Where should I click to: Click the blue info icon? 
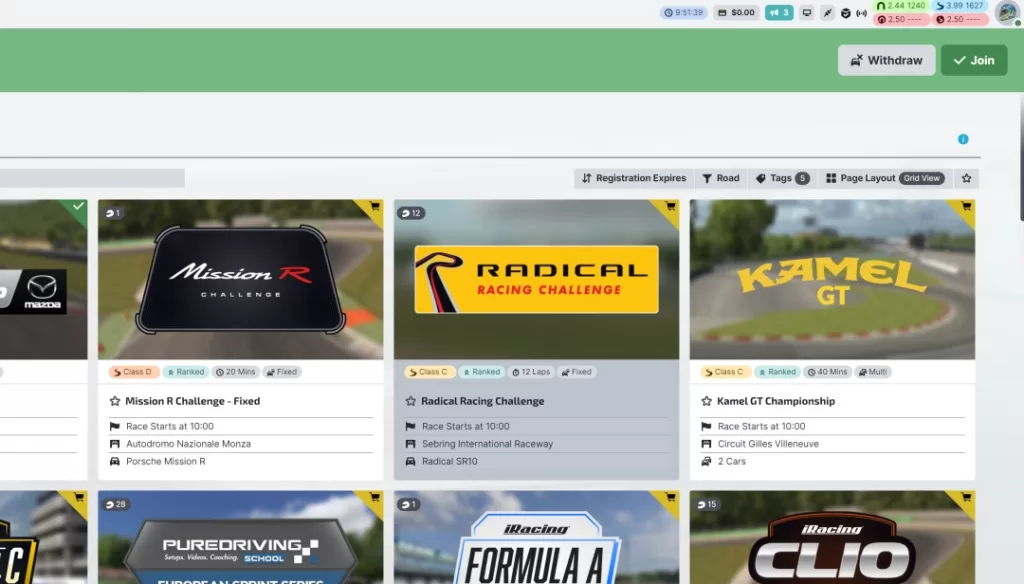(963, 139)
